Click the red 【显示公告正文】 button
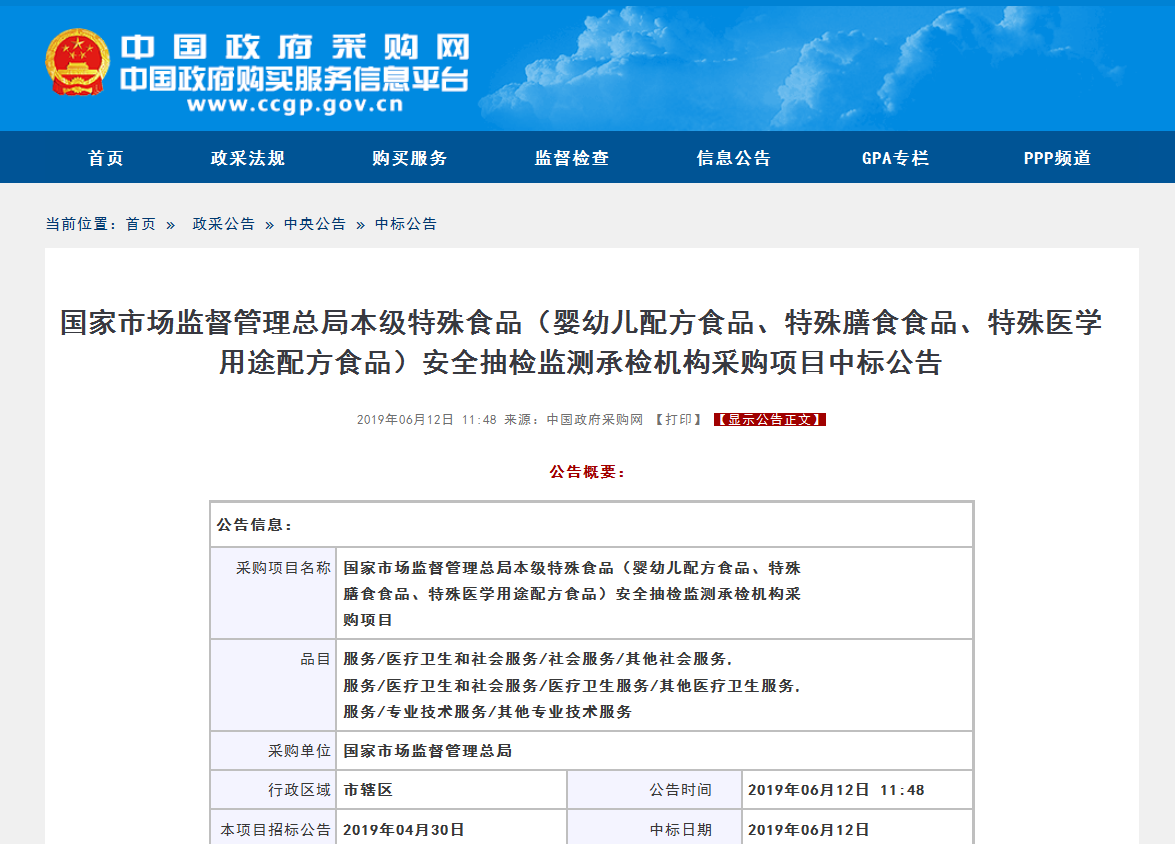1175x844 pixels. click(x=770, y=420)
